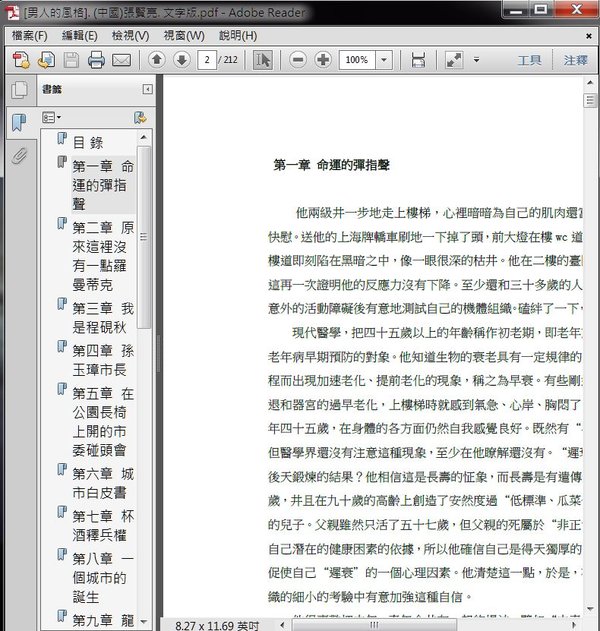Collapse the bookmarks navigation pane
This screenshot has width=600, height=631.
tap(148, 89)
